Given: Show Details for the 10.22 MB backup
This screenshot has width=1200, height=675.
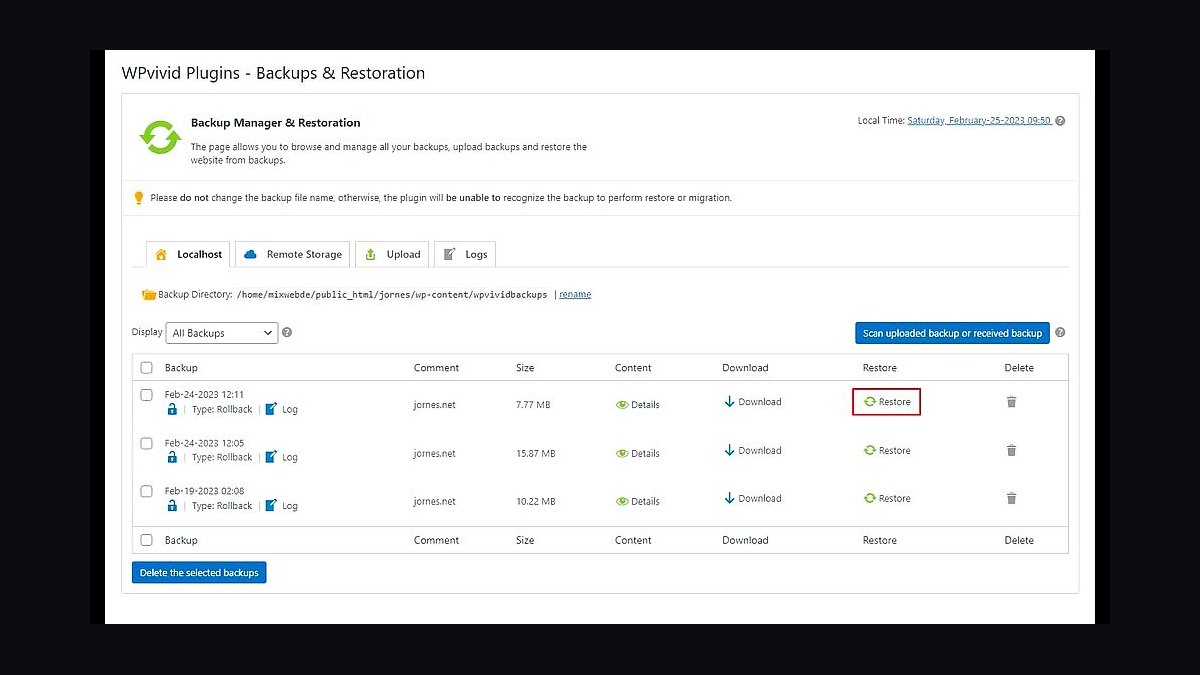Looking at the screenshot, I should tap(638, 501).
